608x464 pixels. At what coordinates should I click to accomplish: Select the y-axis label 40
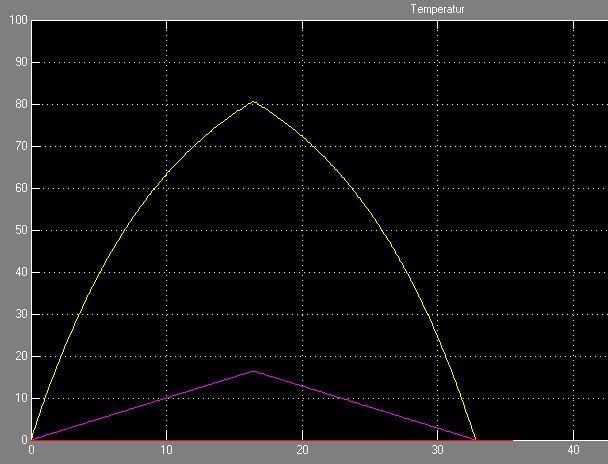pos(17,272)
